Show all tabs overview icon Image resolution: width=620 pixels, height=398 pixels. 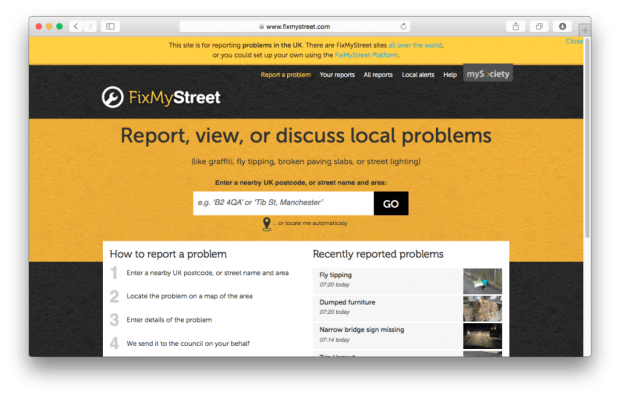(539, 26)
